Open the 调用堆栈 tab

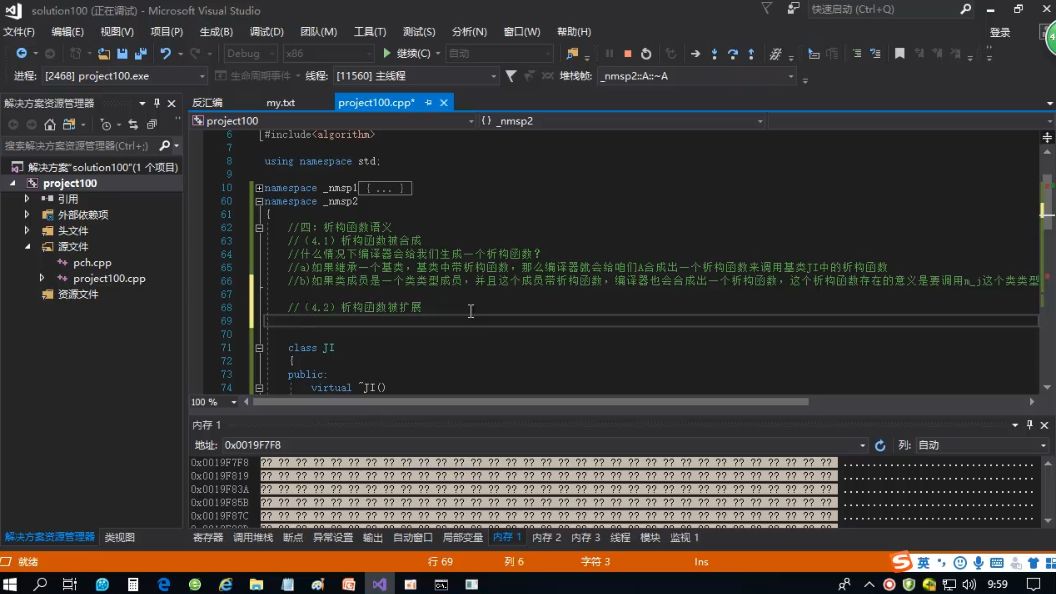(253, 537)
